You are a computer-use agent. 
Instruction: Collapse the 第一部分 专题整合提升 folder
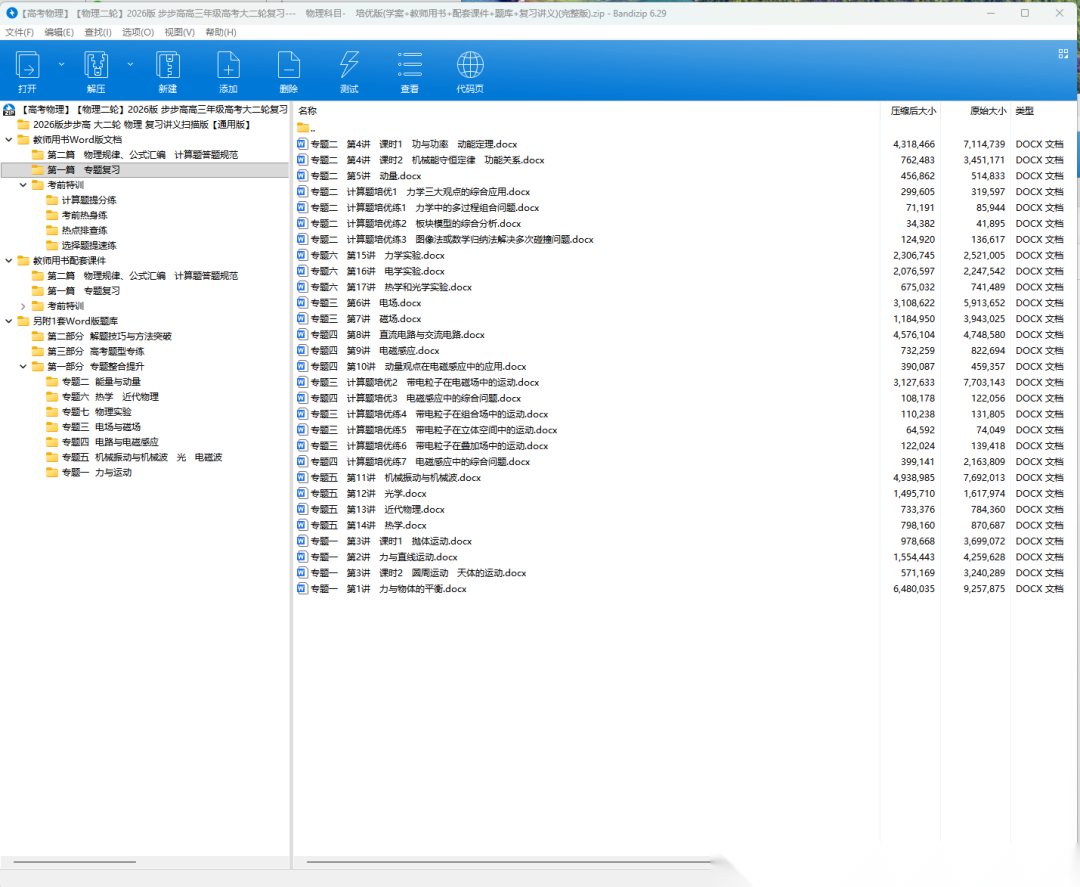23,367
